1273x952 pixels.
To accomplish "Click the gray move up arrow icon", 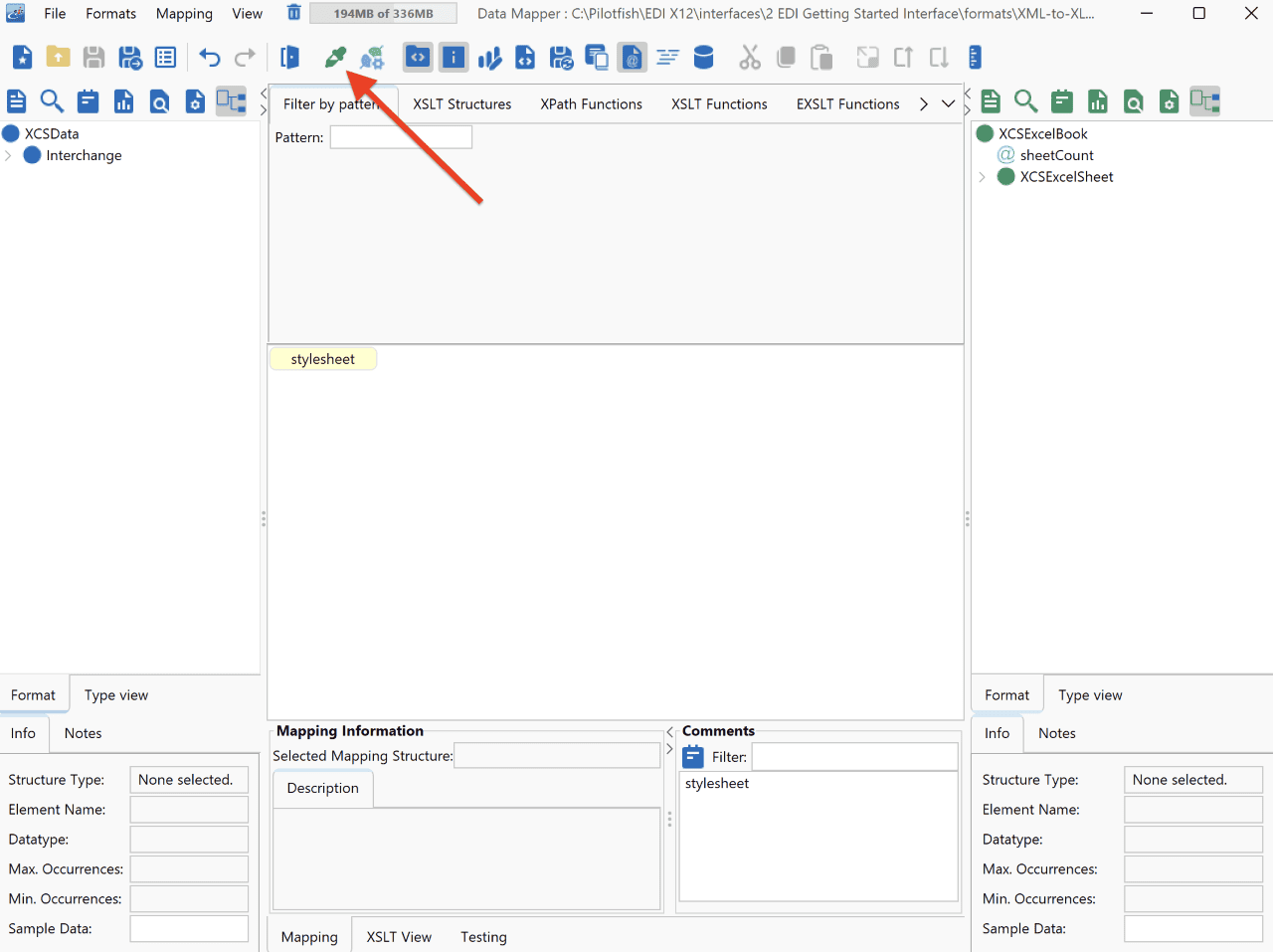I will point(903,58).
